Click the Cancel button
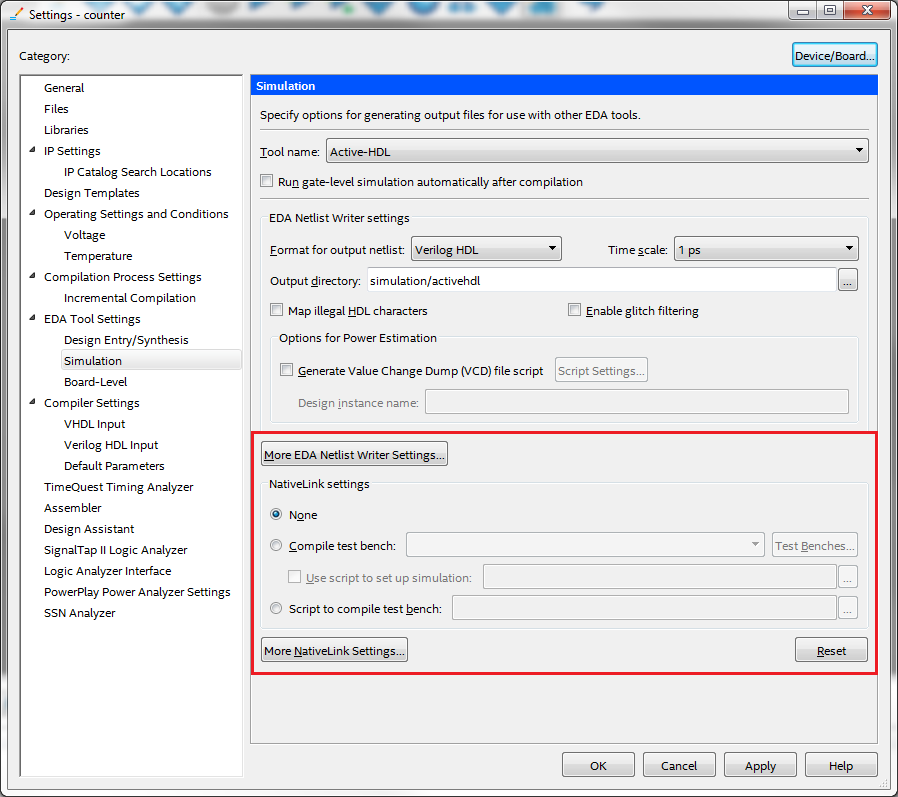The width and height of the screenshot is (898, 797). coord(679,765)
